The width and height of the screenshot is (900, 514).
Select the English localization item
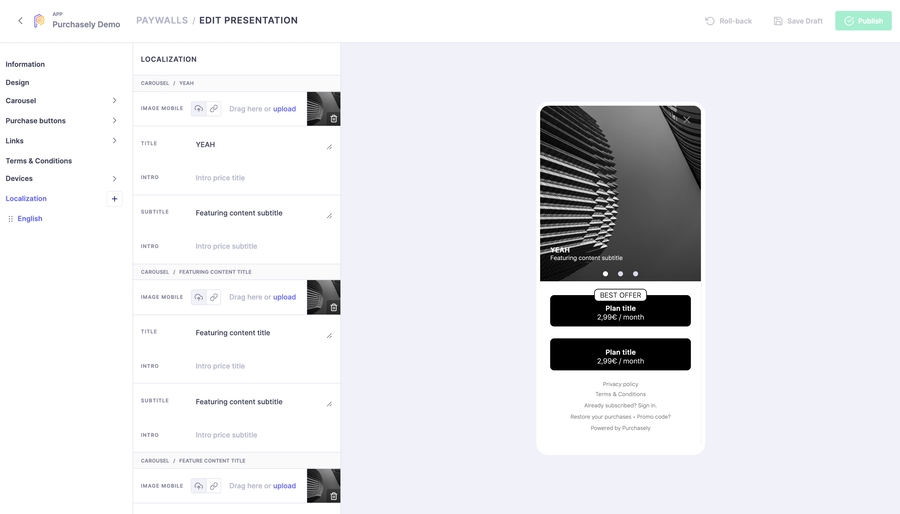30,219
